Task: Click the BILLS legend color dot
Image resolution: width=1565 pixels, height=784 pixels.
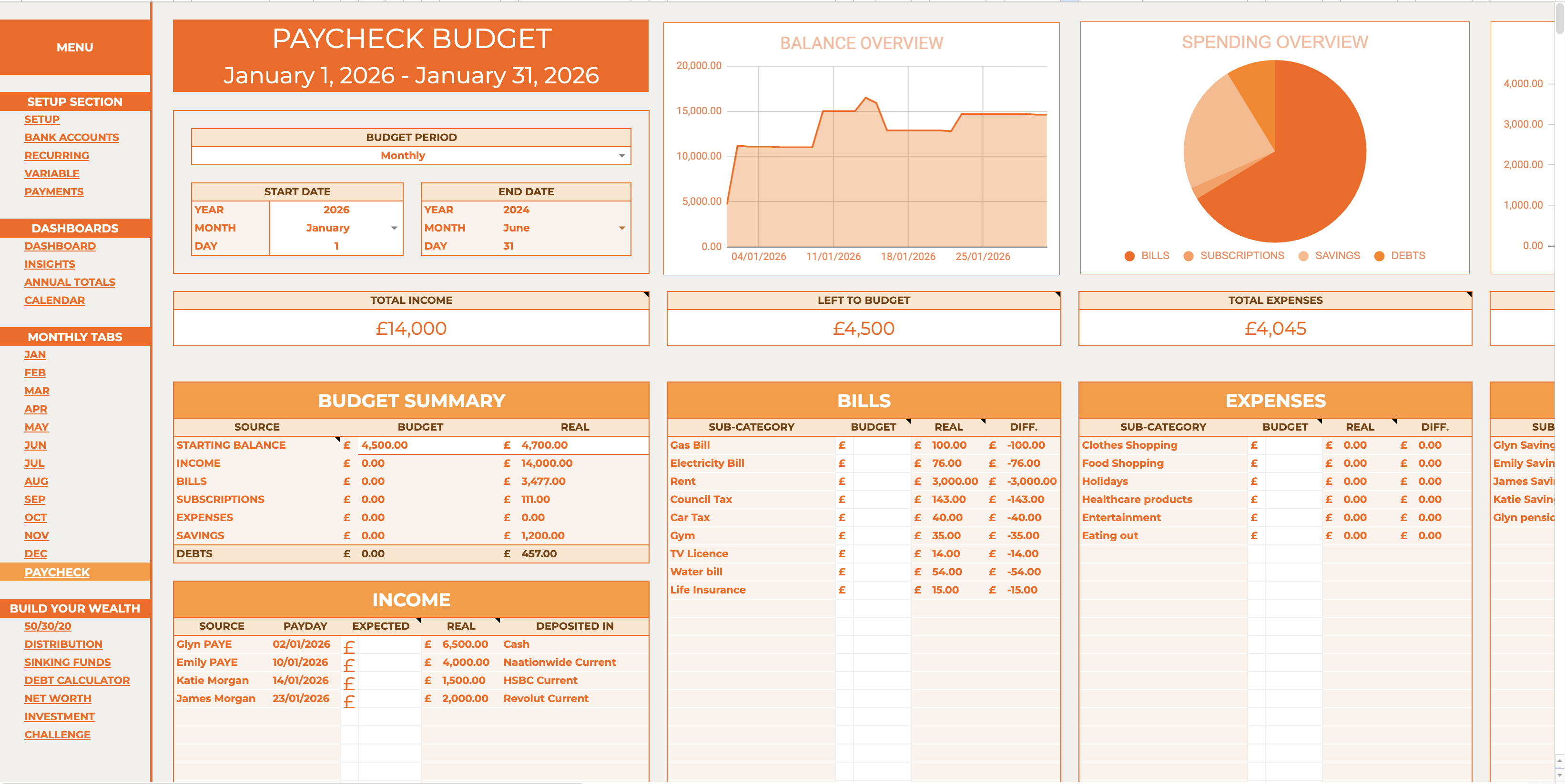Action: tap(1129, 256)
